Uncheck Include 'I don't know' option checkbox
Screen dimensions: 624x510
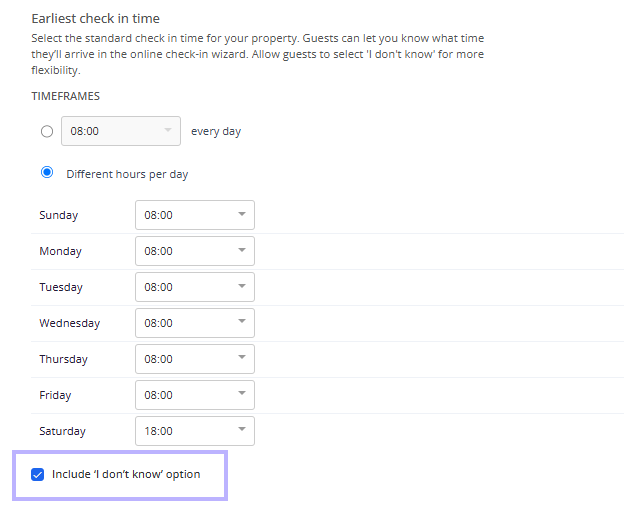[x=37, y=474]
